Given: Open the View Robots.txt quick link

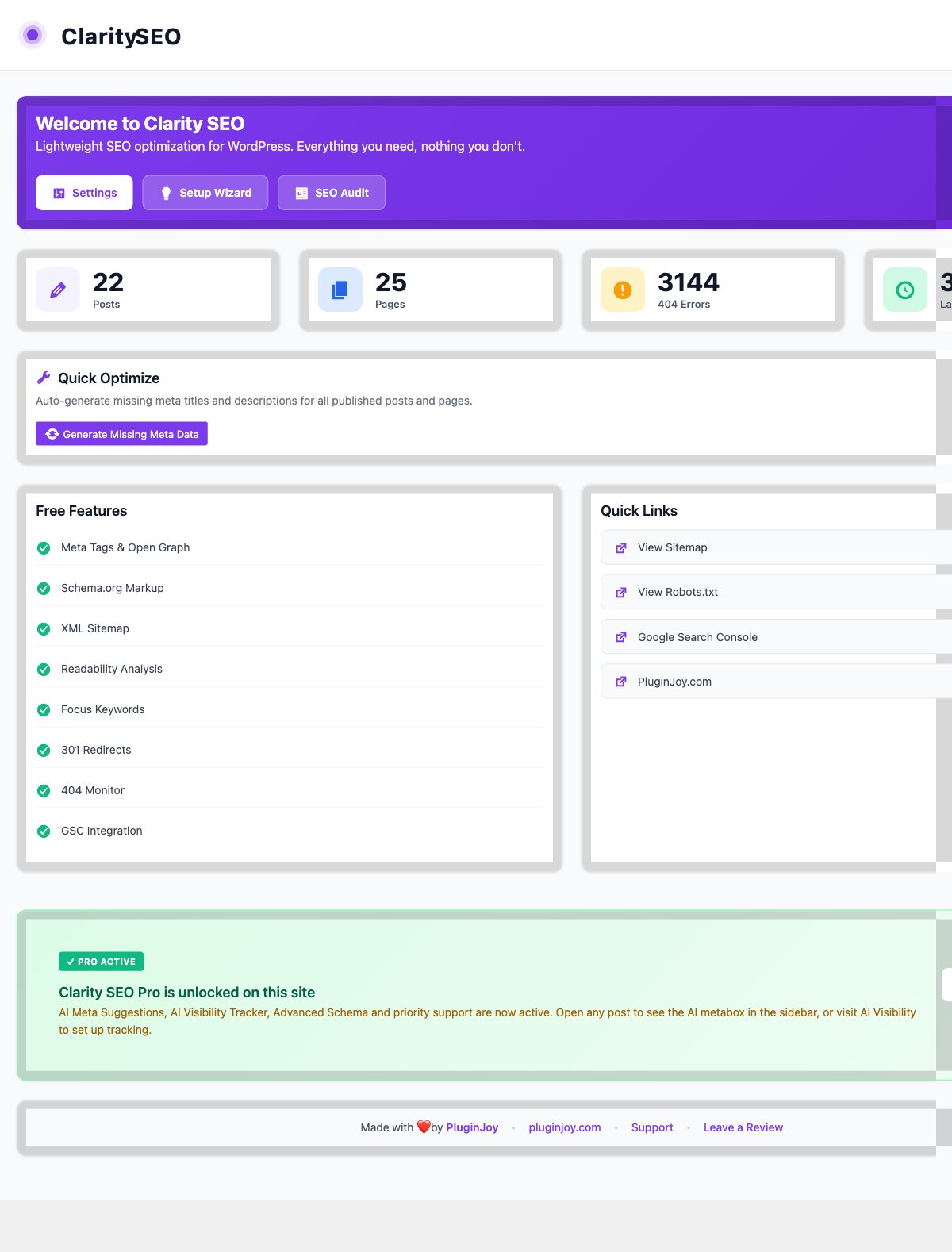Looking at the screenshot, I should point(776,592).
